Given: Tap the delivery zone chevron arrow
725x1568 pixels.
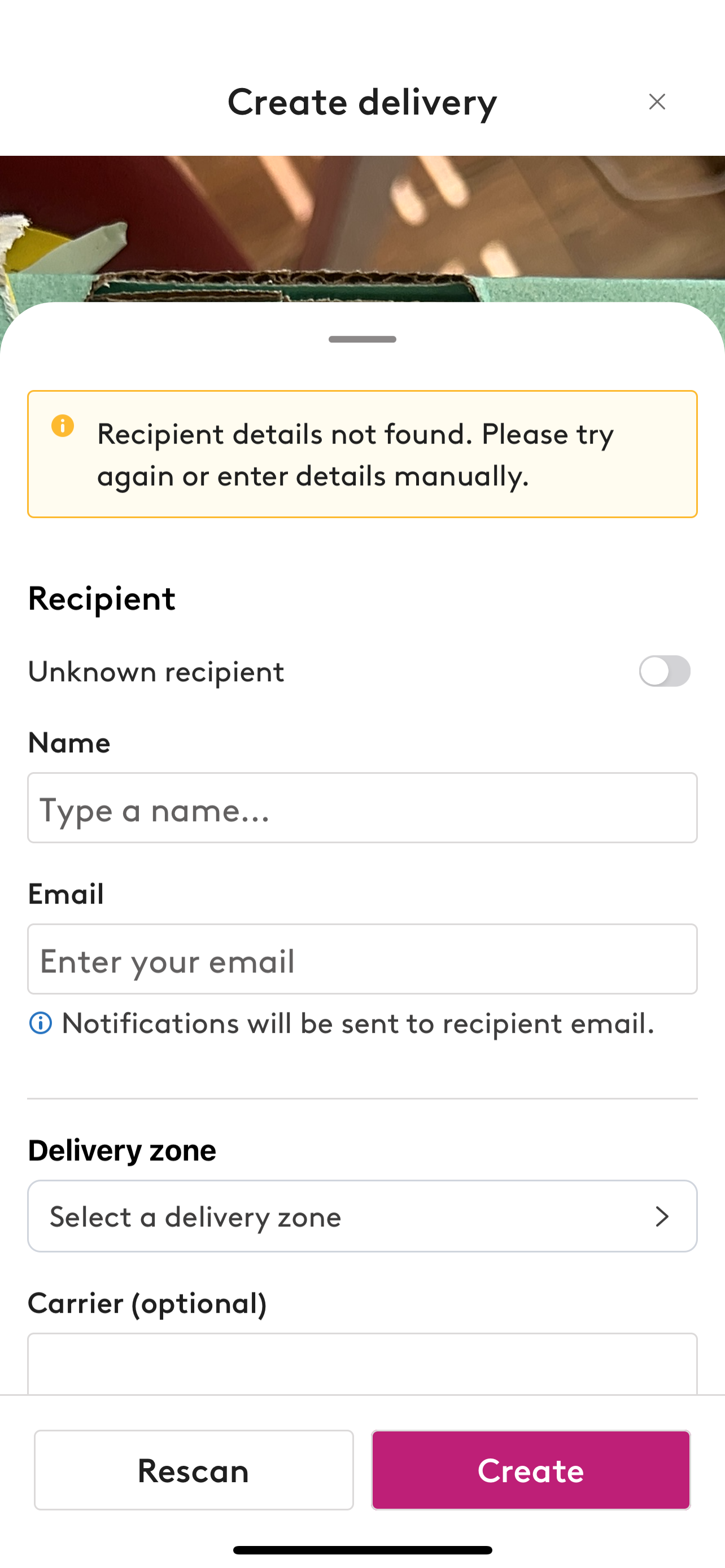Looking at the screenshot, I should 662,1217.
